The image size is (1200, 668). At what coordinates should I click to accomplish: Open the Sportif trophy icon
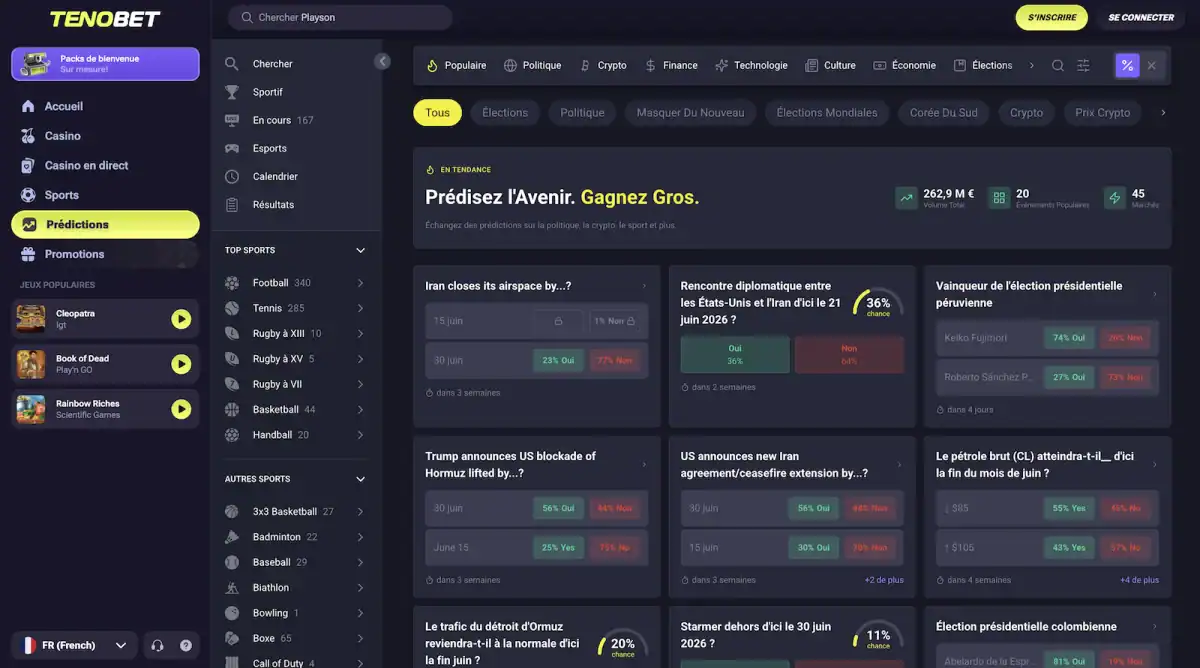(x=232, y=92)
